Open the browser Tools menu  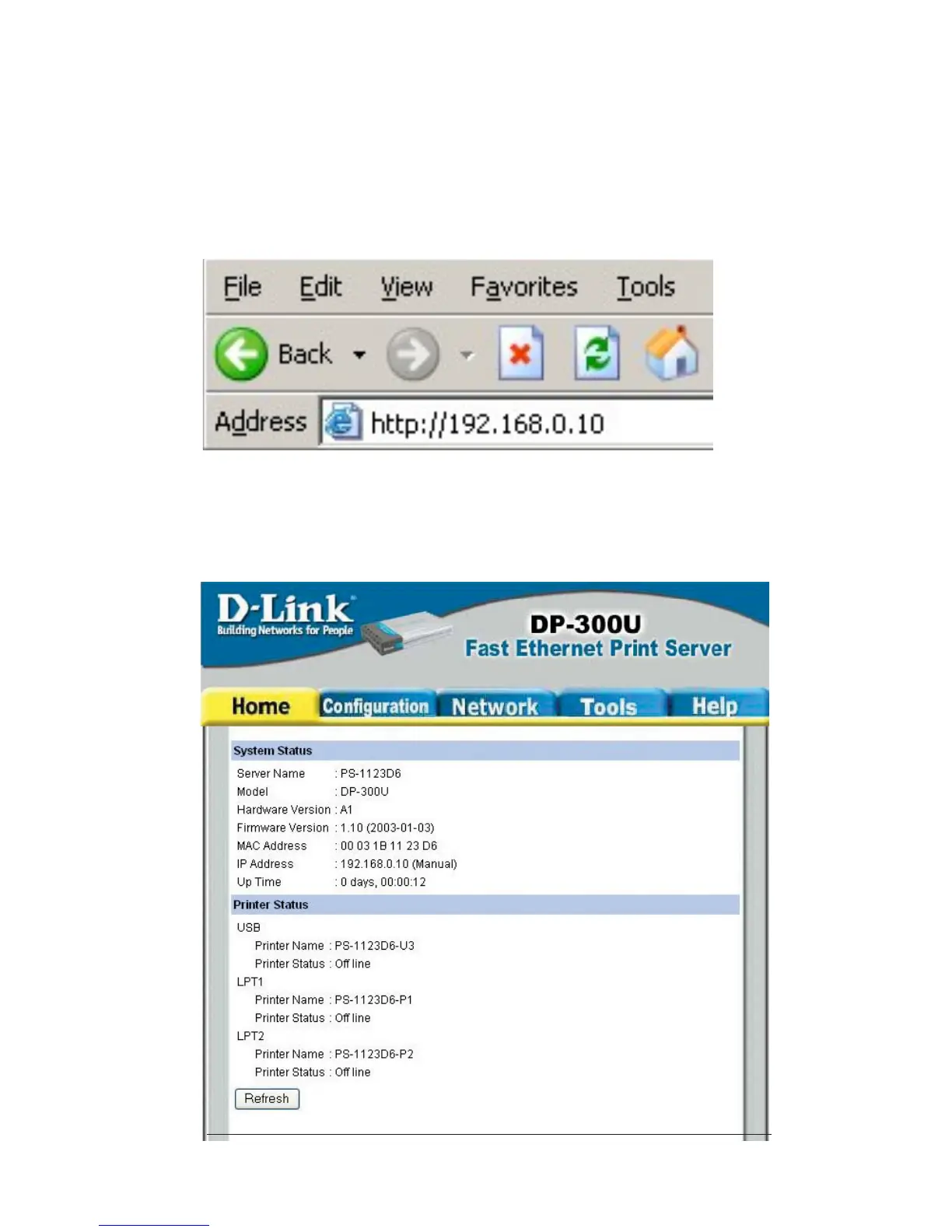(646, 287)
